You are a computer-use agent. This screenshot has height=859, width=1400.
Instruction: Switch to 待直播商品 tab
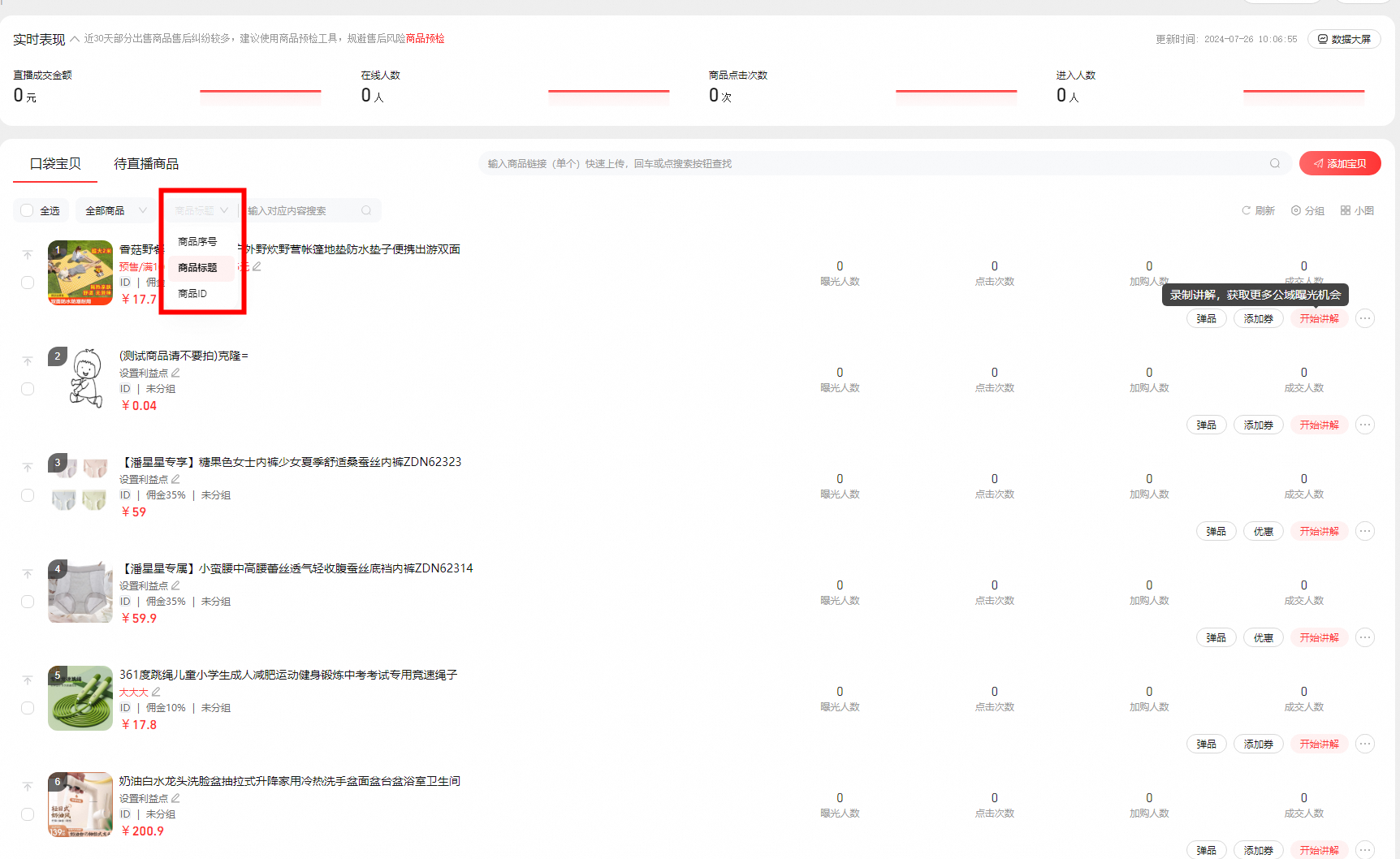(x=146, y=164)
